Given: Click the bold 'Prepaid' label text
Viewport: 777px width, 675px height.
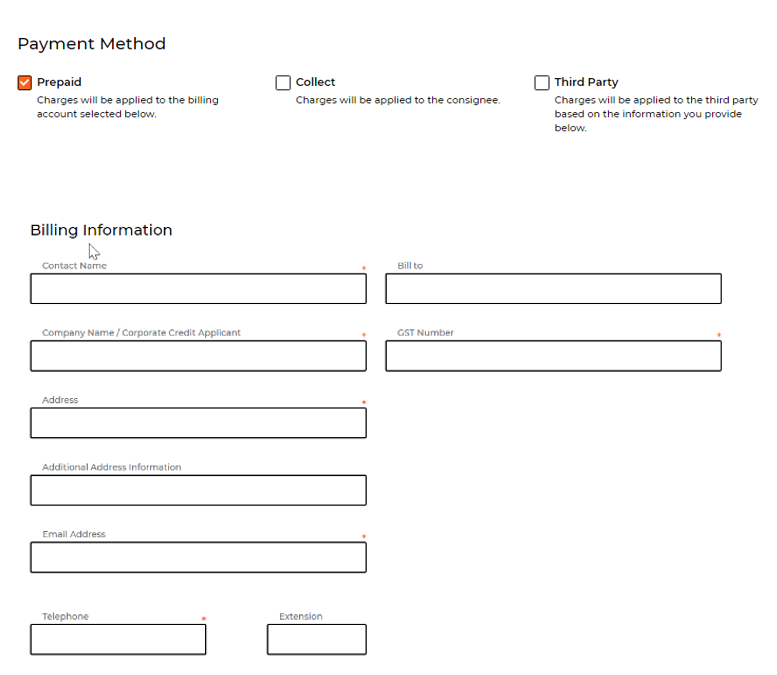Looking at the screenshot, I should pyautogui.click(x=59, y=82).
